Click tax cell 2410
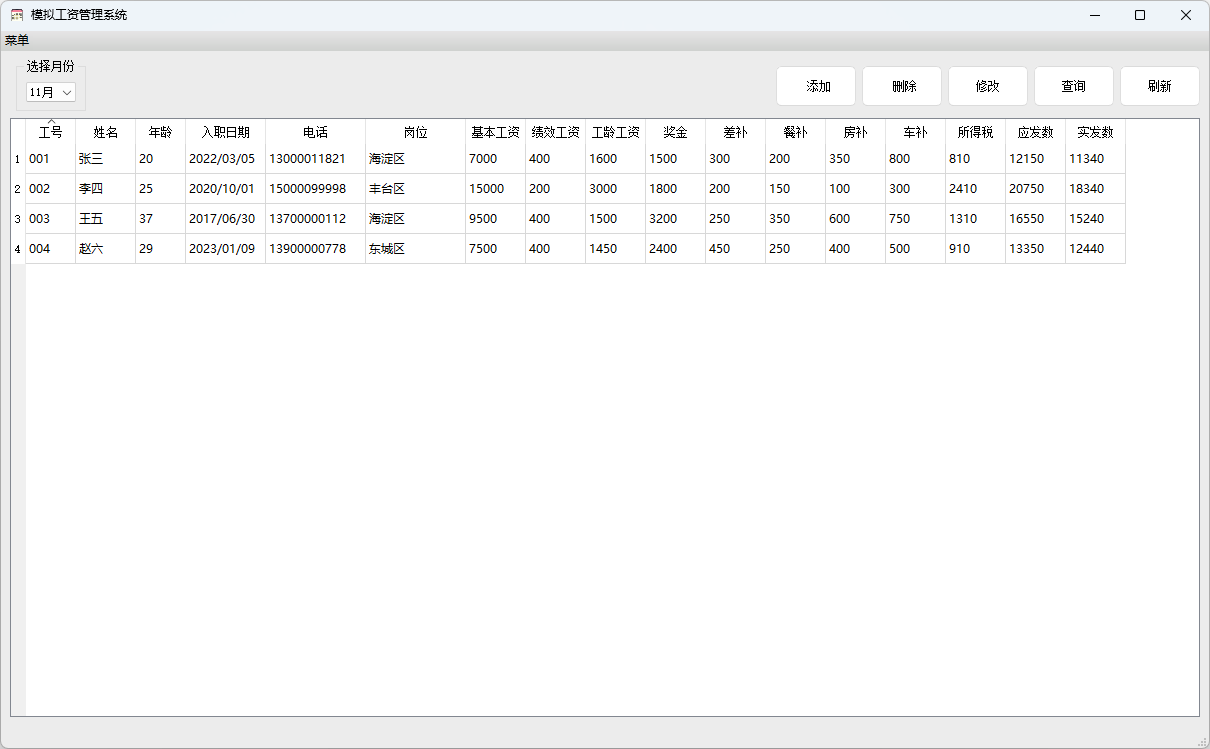Viewport: 1210px width, 749px height. pos(976,189)
